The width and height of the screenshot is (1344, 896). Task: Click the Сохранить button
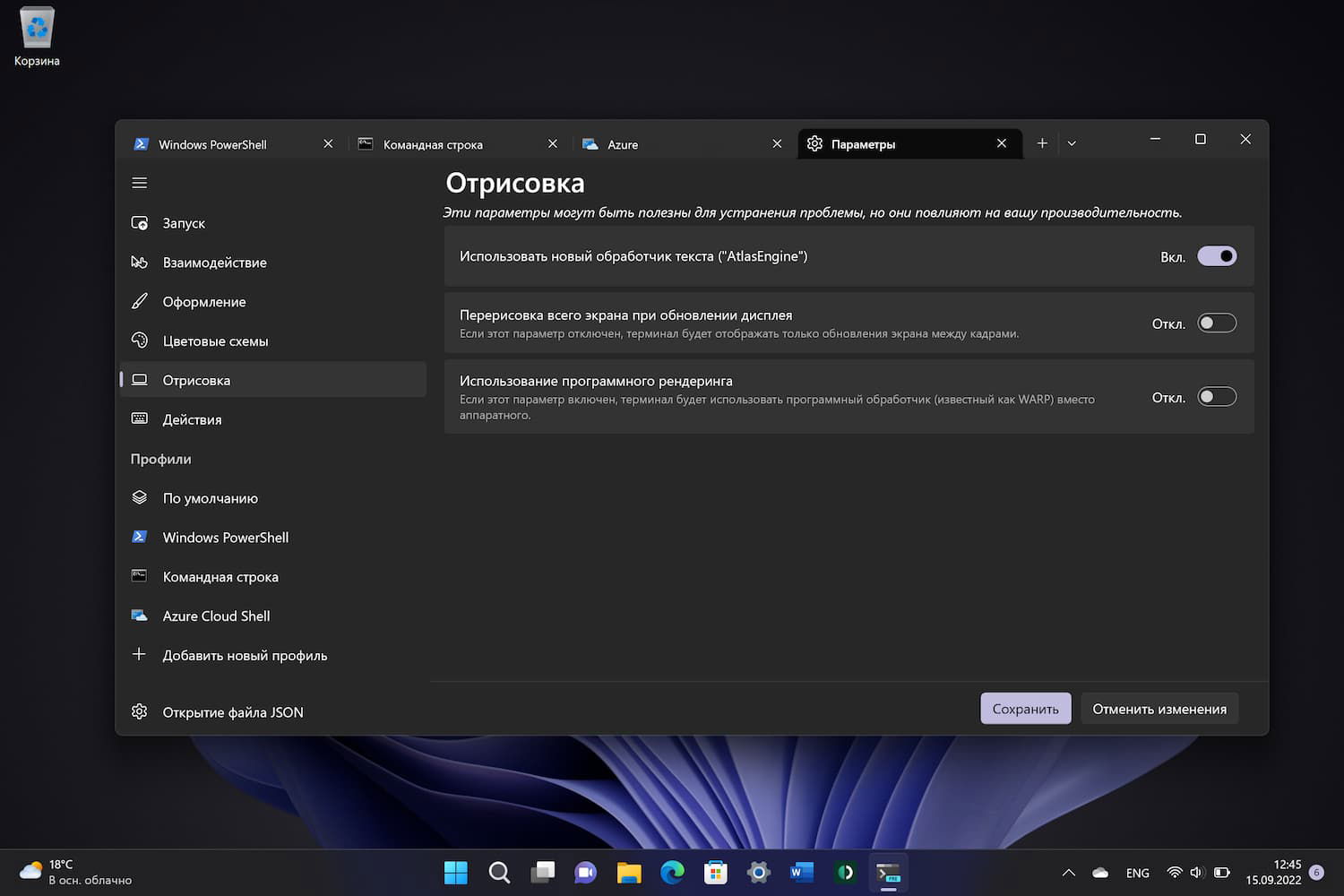tap(1025, 709)
